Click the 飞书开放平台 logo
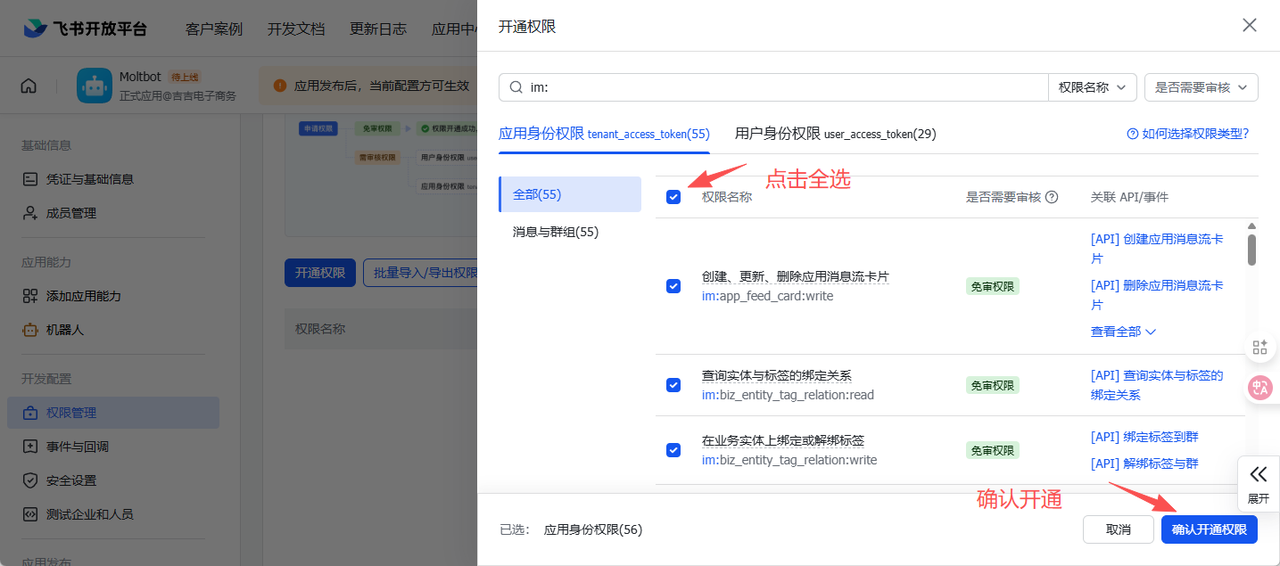This screenshot has width=1280, height=566. click(x=85, y=28)
